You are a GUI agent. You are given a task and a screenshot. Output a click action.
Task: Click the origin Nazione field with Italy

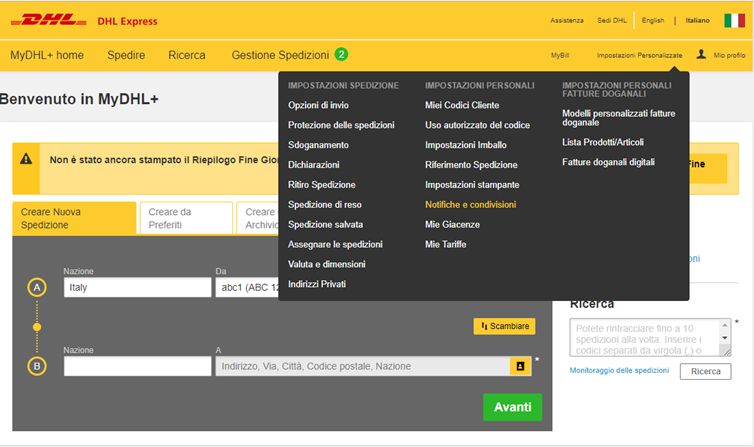[x=138, y=287]
